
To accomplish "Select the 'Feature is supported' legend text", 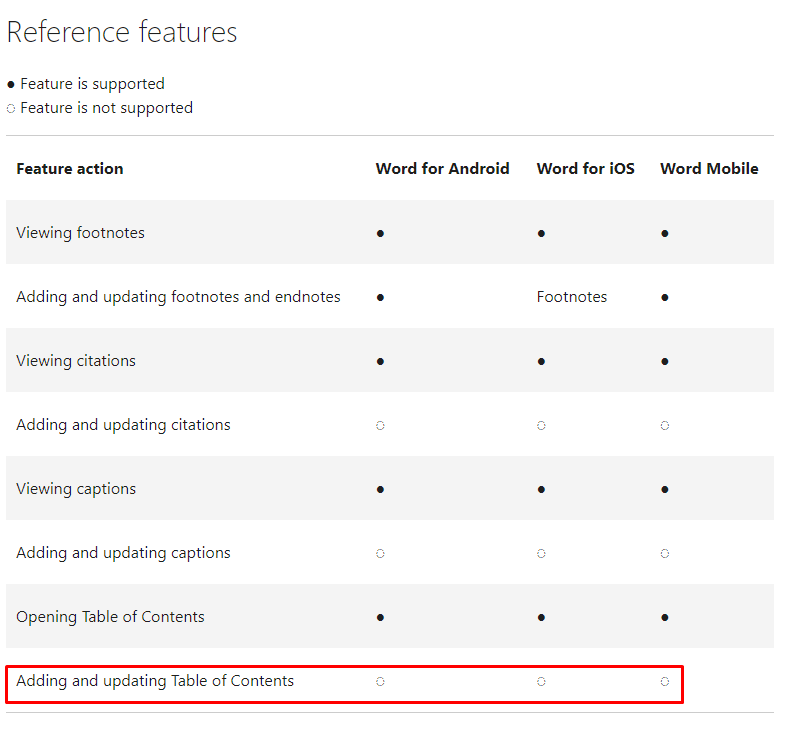I will [x=92, y=84].
